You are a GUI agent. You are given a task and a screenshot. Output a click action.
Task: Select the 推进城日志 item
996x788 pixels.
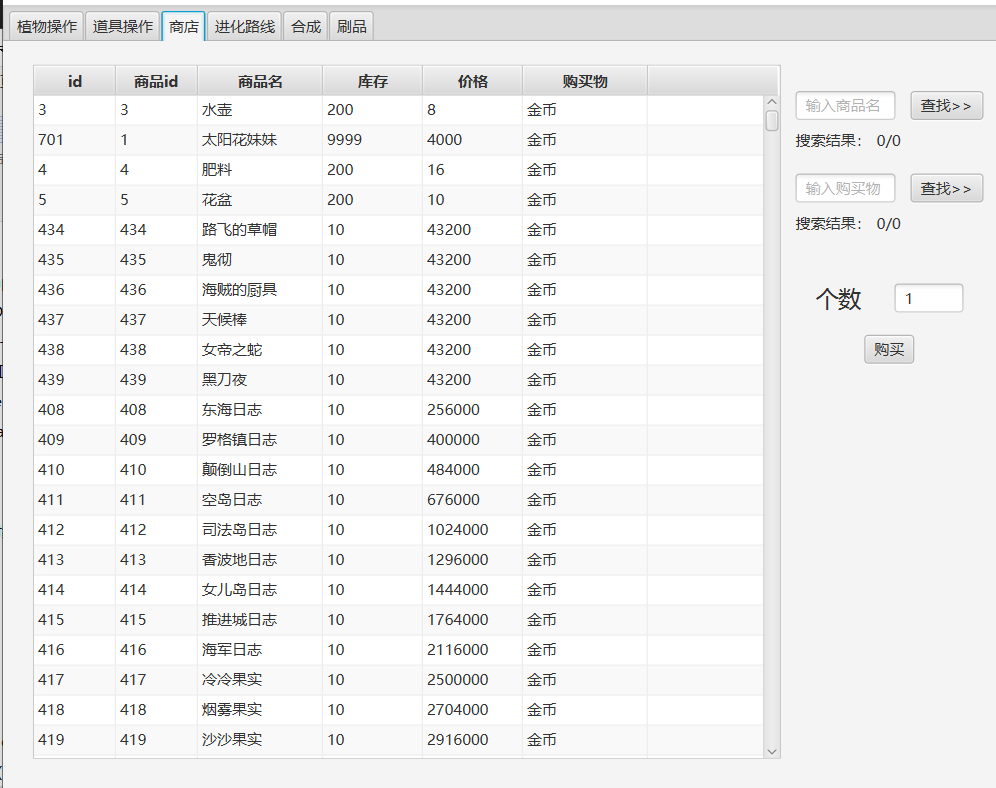tap(398, 620)
